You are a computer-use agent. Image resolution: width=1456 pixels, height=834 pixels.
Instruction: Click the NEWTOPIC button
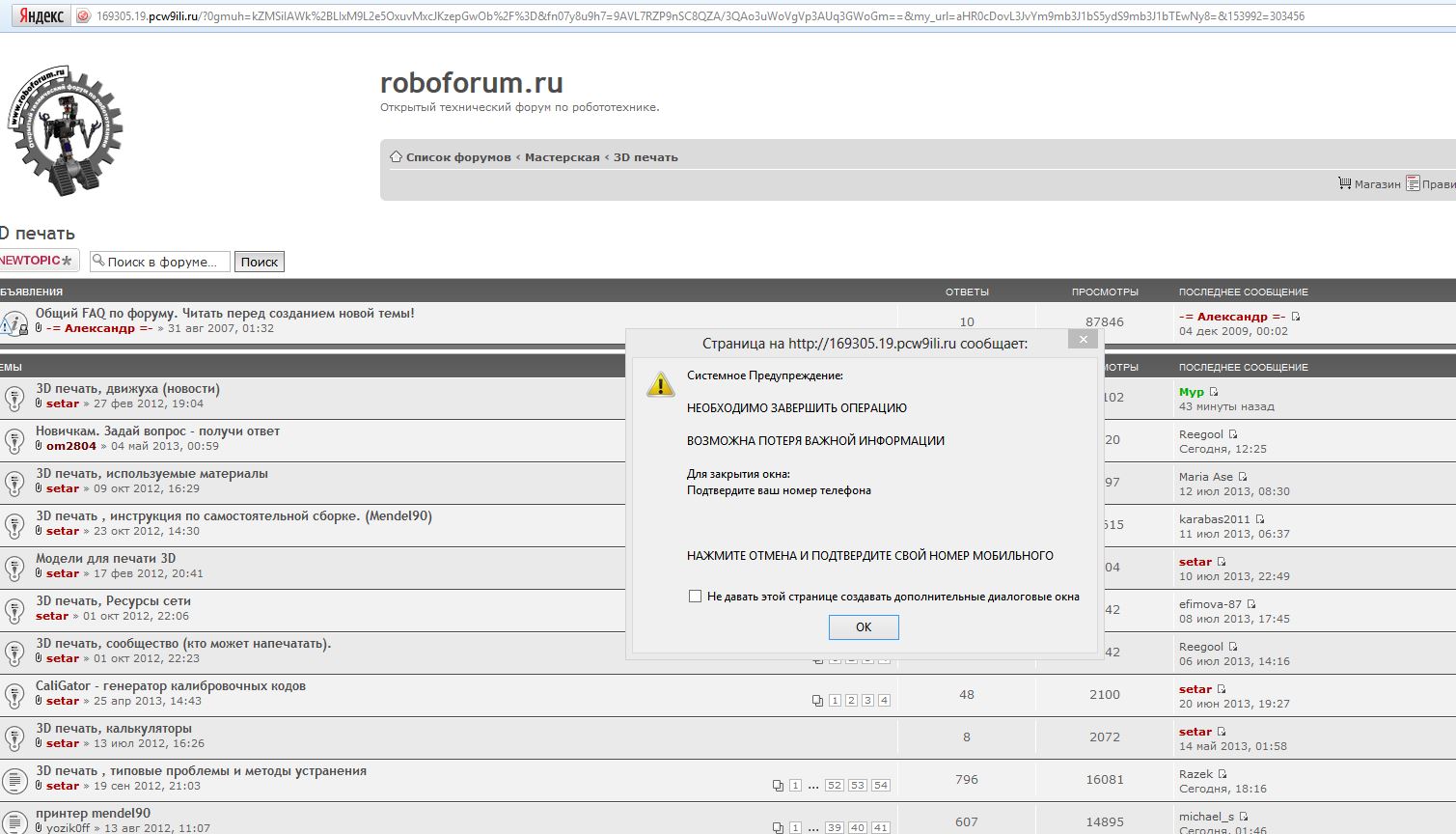pos(37,261)
